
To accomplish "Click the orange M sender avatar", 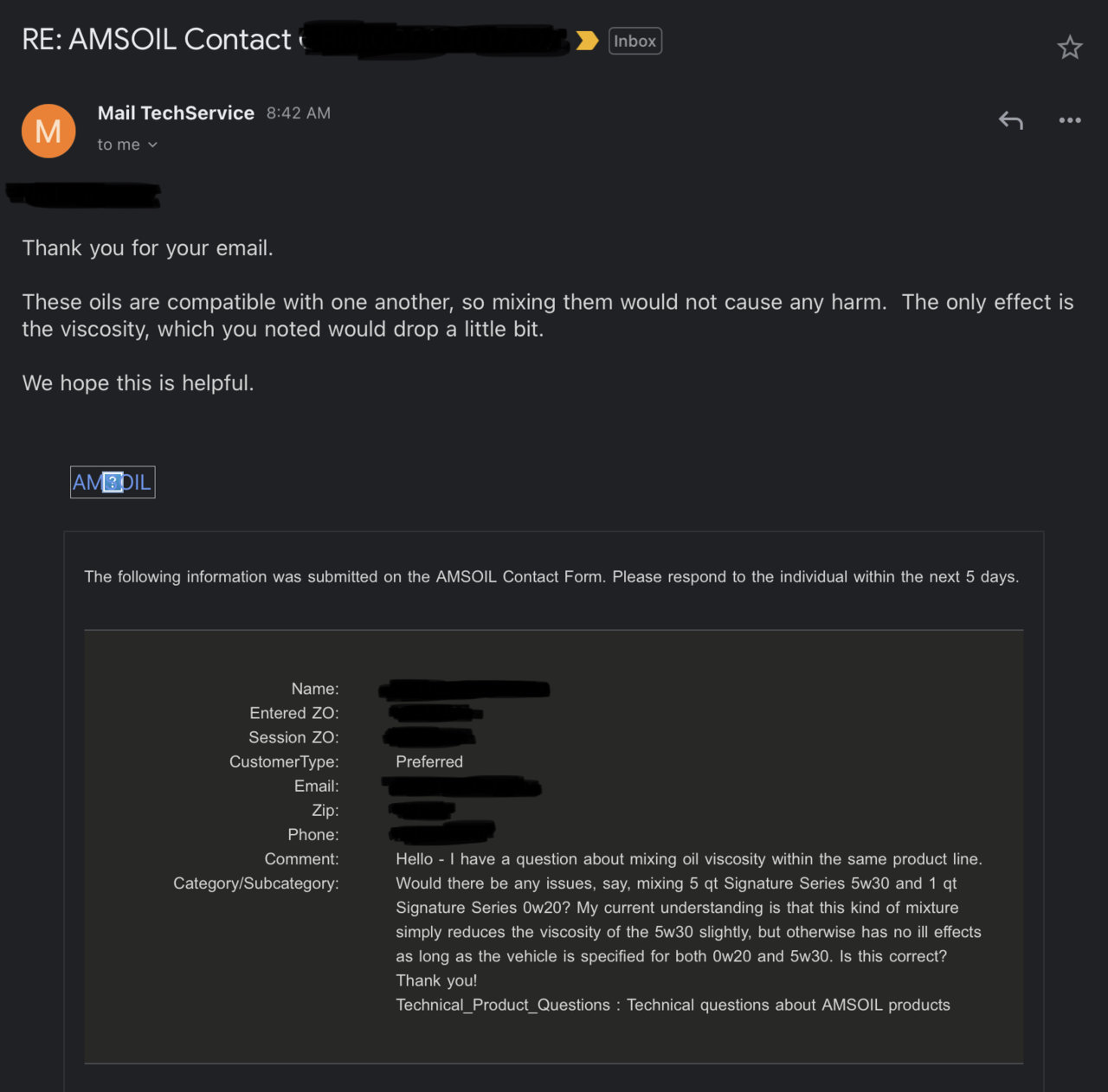I will [x=48, y=131].
